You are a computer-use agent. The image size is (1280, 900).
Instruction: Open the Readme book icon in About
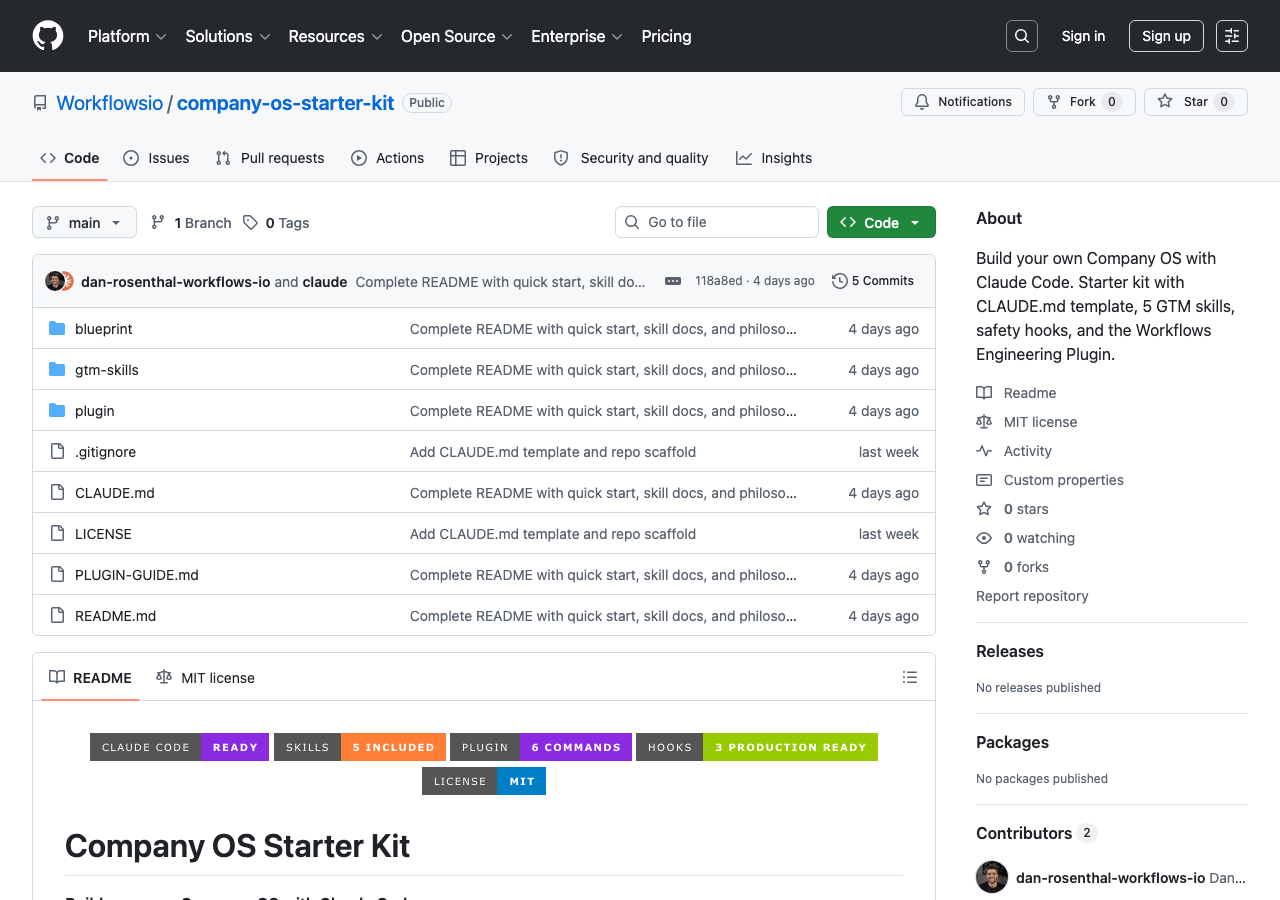(x=984, y=392)
